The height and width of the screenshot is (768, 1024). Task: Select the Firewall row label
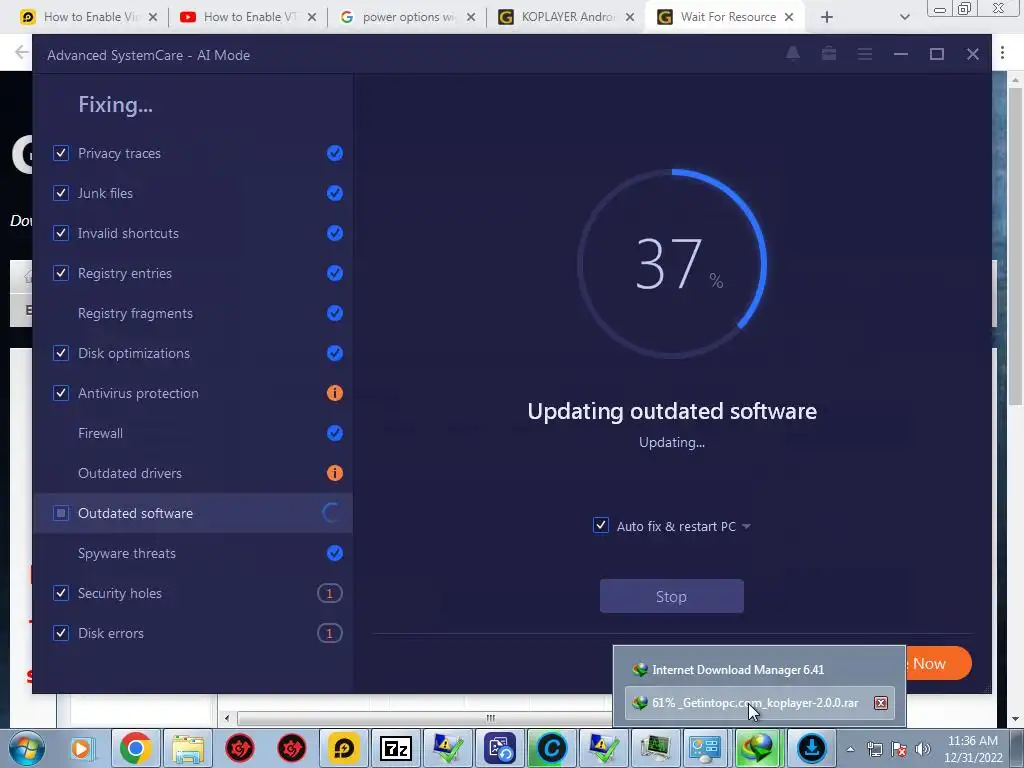100,433
